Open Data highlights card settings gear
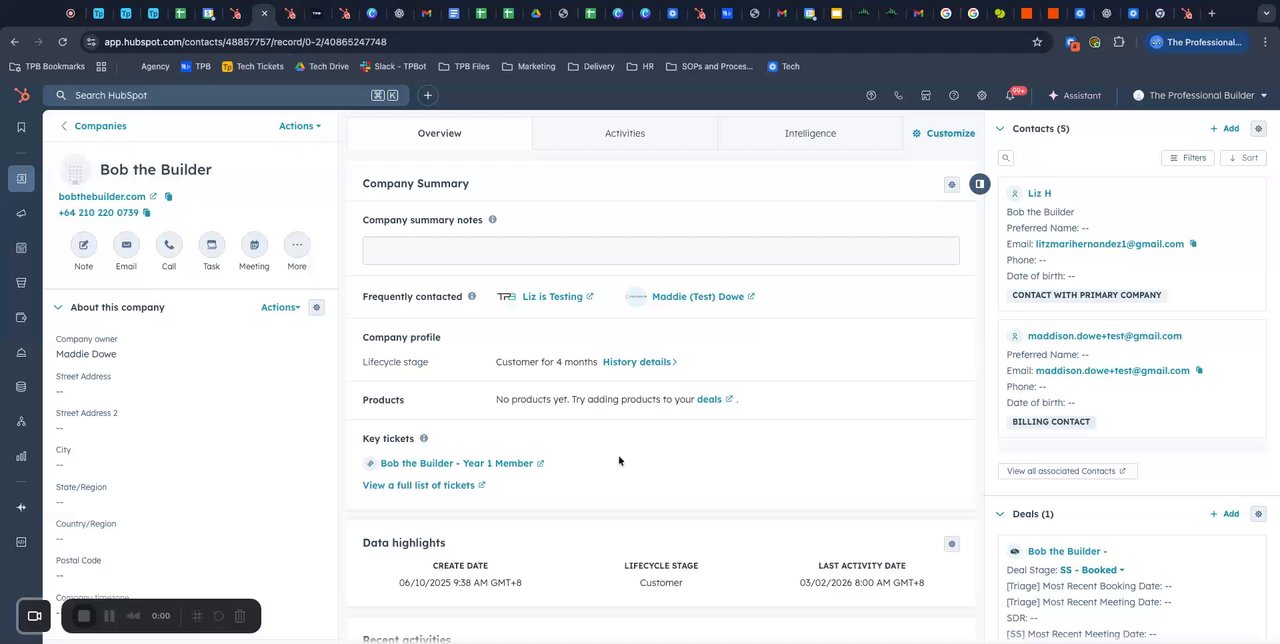Screen dimensions: 1280x644 pos(952,544)
